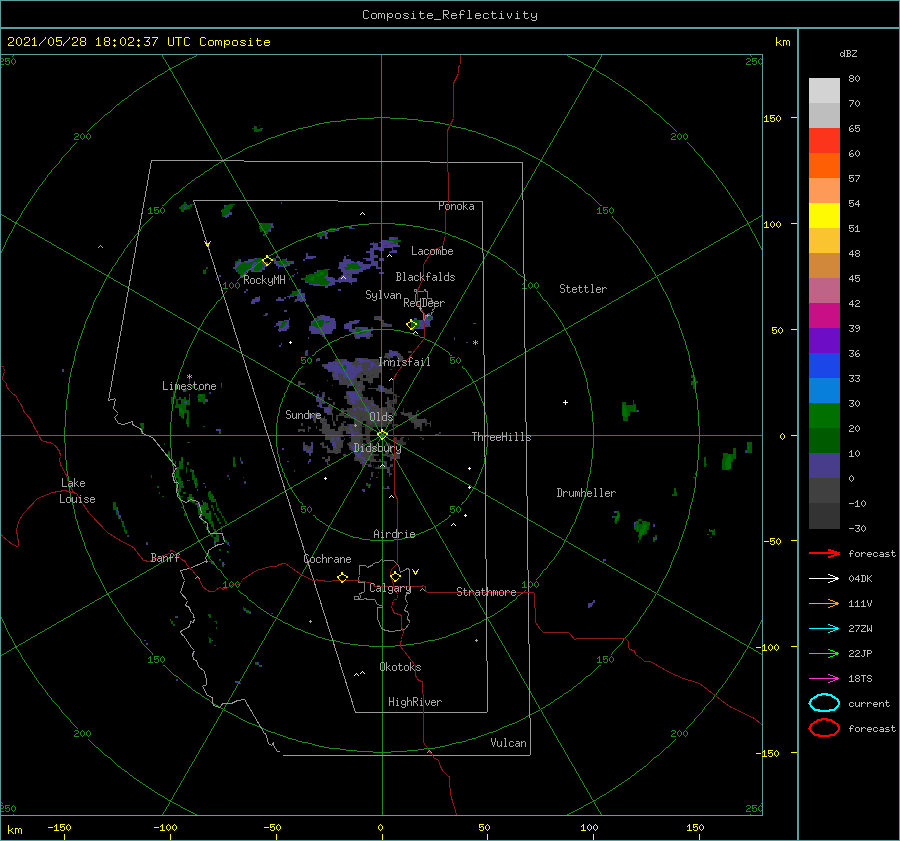Select the light gray 70-80 dBZ band
Viewport: 900px width, 841px height.
pos(824,91)
